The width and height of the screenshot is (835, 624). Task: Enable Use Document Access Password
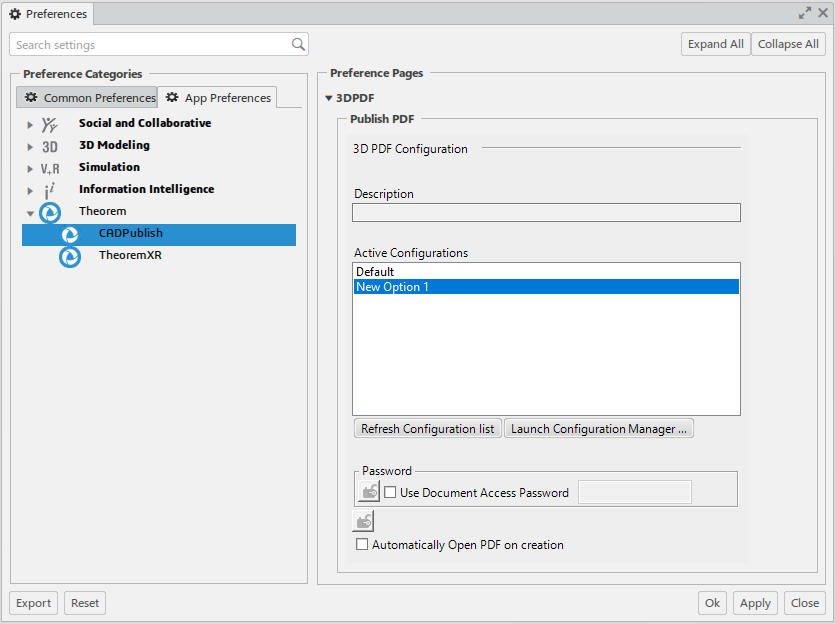click(390, 492)
